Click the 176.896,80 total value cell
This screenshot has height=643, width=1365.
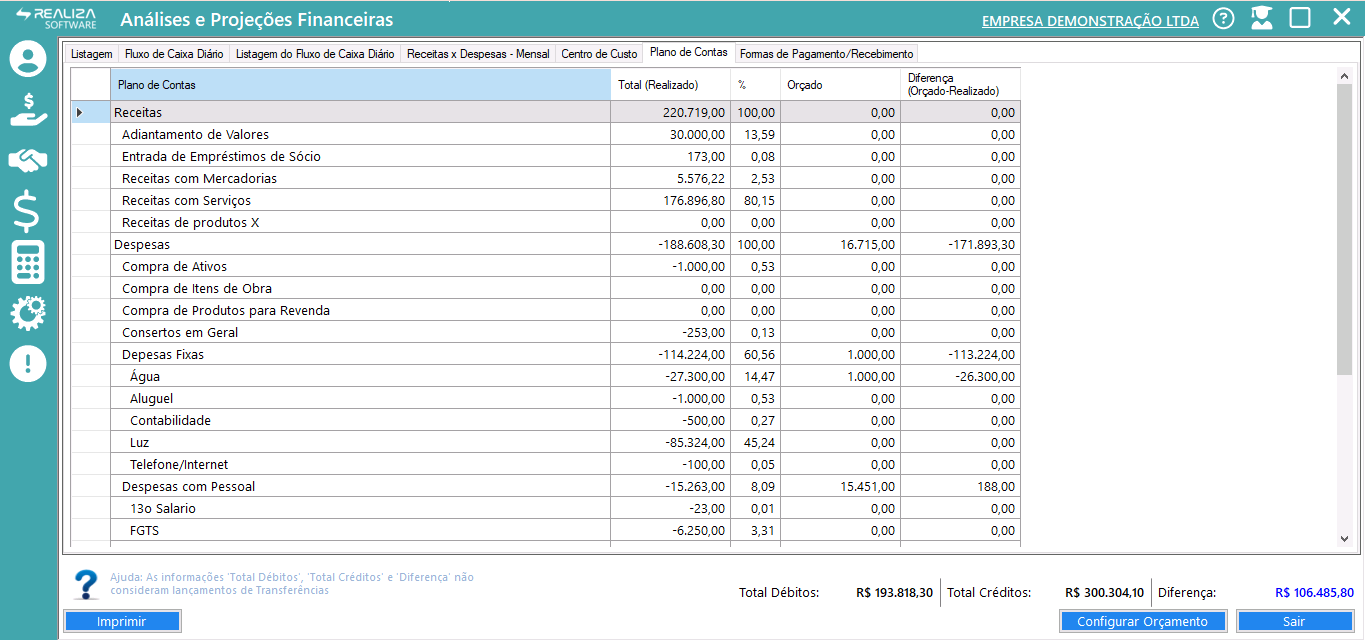[670, 201]
